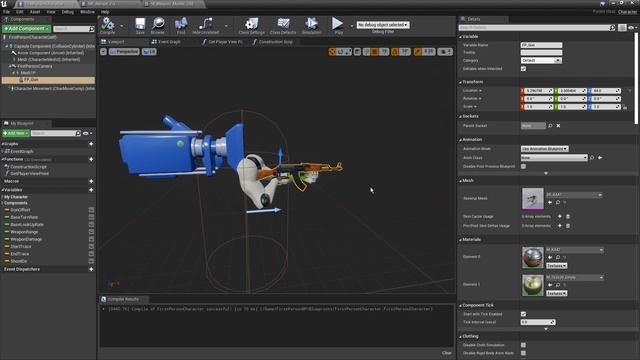This screenshot has height=360, width=640.
Task: Open the Category dropdown in Details
Action: coord(541,60)
